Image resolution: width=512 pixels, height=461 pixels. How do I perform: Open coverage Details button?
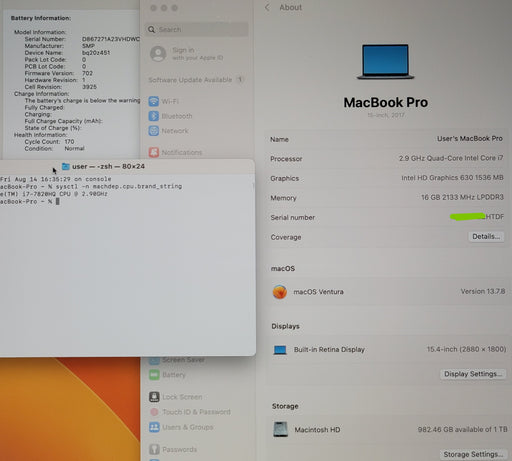(486, 237)
